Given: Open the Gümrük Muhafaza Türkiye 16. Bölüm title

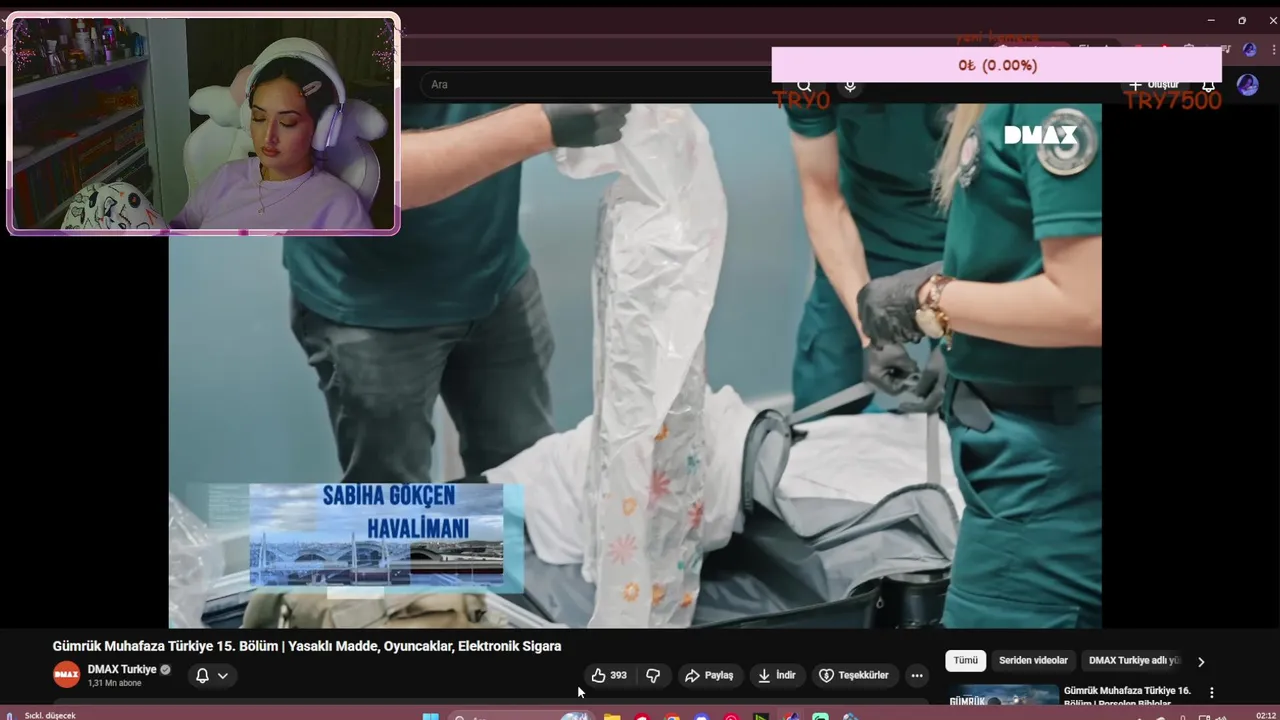Looking at the screenshot, I should click(x=1127, y=696).
